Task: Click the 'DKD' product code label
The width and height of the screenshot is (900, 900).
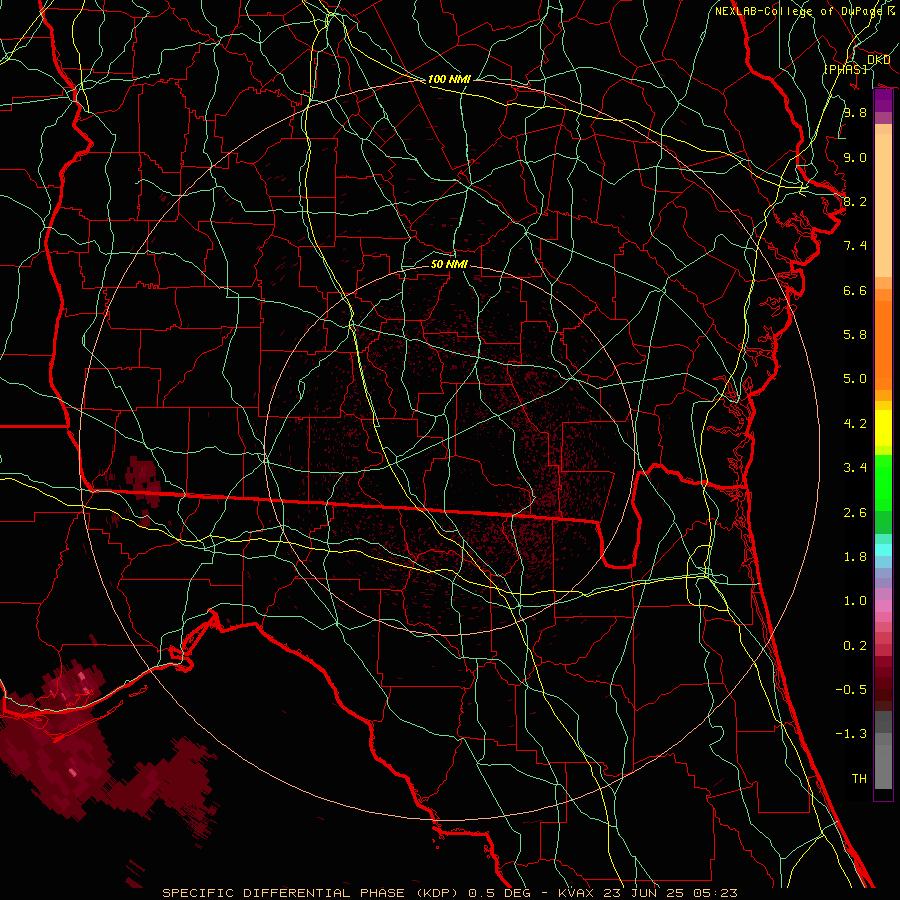Action: (878, 60)
